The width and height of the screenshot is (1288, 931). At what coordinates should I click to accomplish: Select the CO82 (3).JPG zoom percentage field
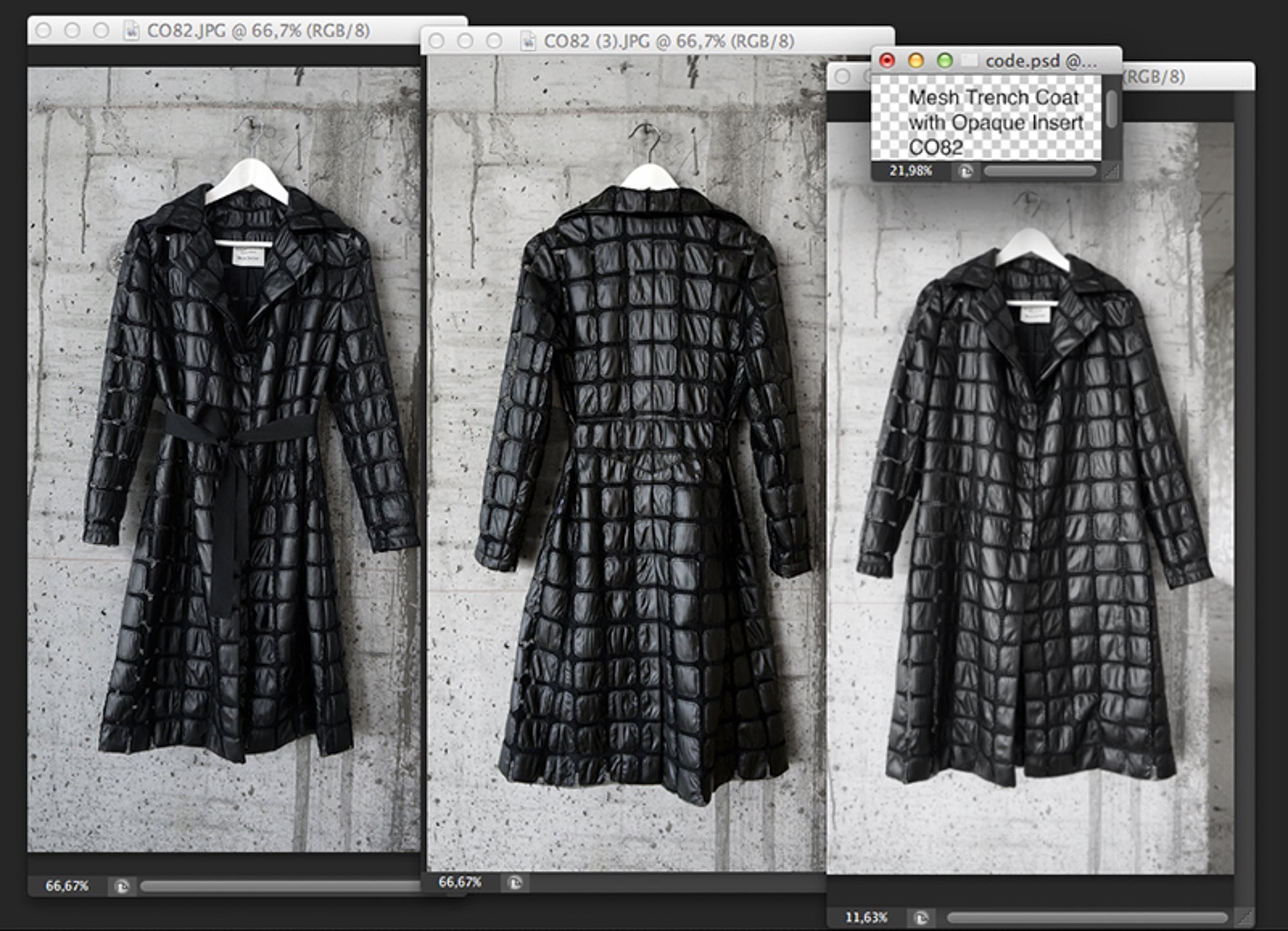coord(460,882)
